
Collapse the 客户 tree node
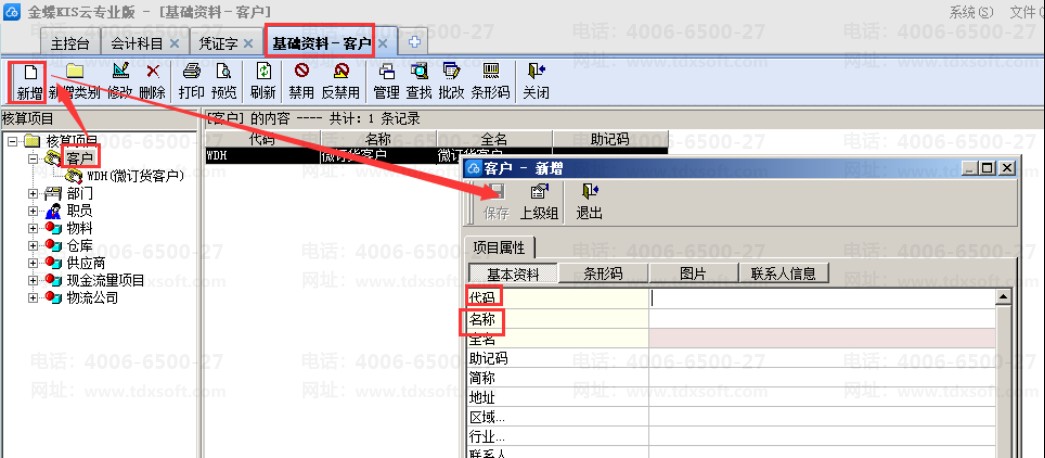tap(33, 159)
